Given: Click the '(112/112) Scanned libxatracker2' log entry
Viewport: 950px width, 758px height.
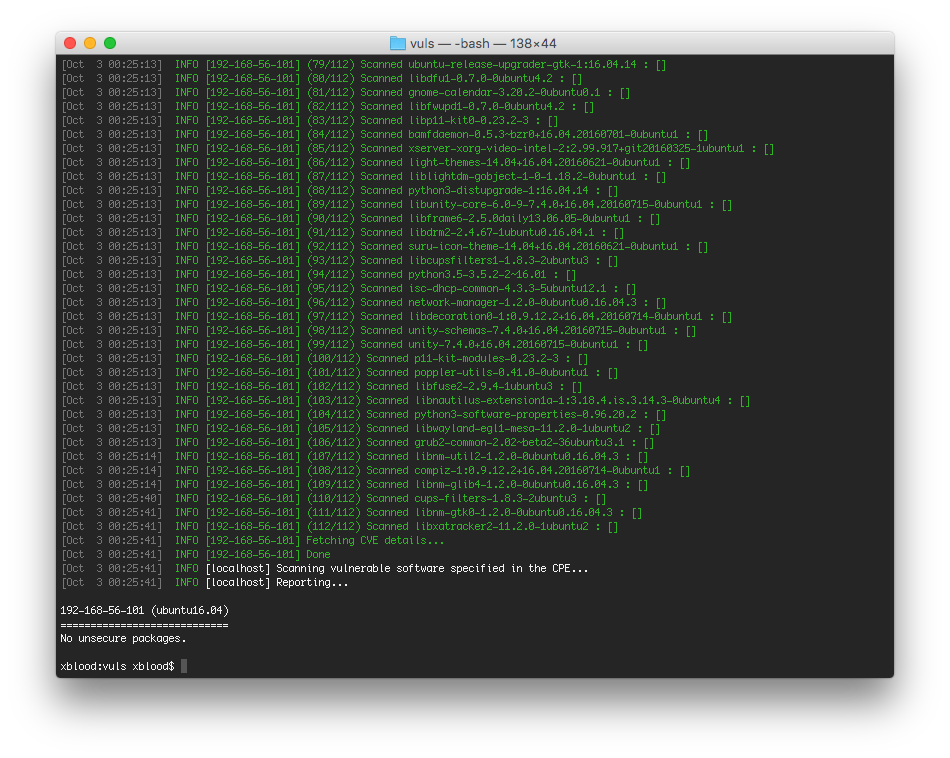Looking at the screenshot, I should pos(340,527).
